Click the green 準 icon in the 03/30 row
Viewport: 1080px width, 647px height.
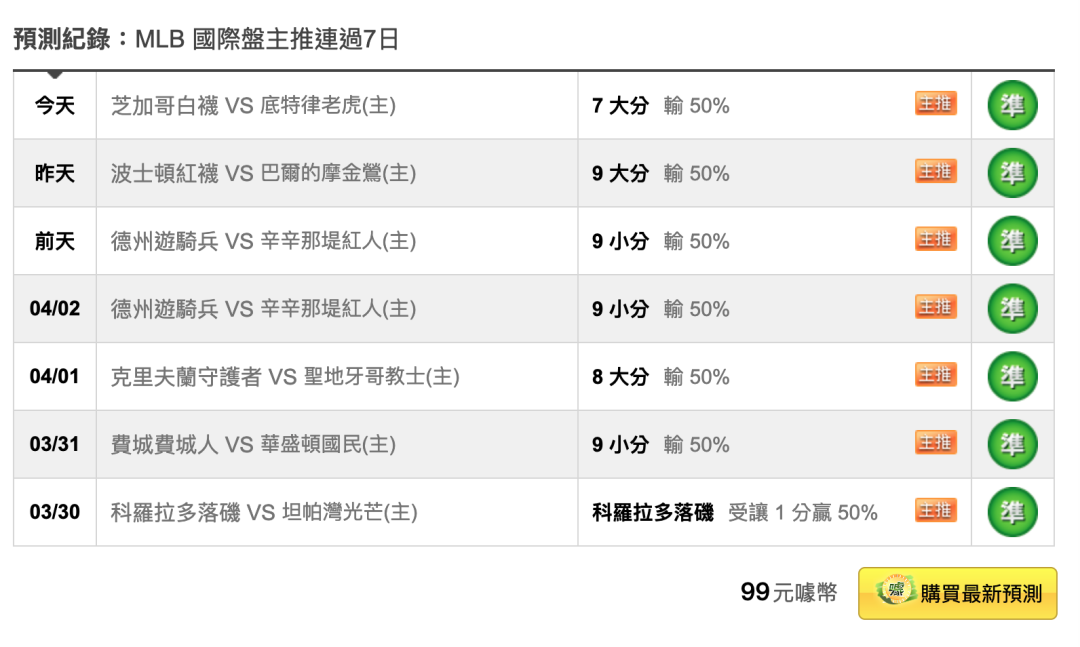point(1012,512)
